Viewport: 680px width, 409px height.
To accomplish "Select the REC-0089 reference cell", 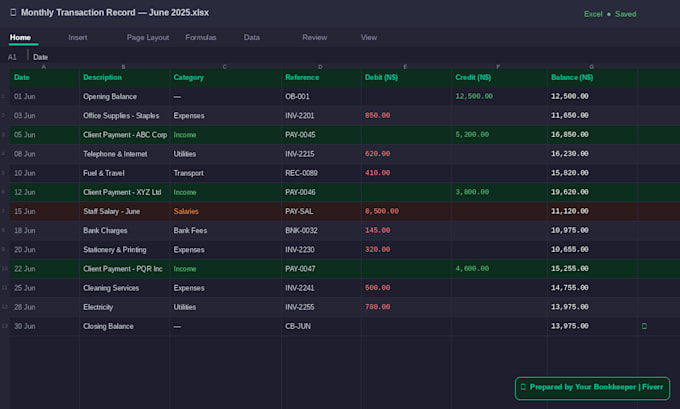I will click(x=321, y=173).
